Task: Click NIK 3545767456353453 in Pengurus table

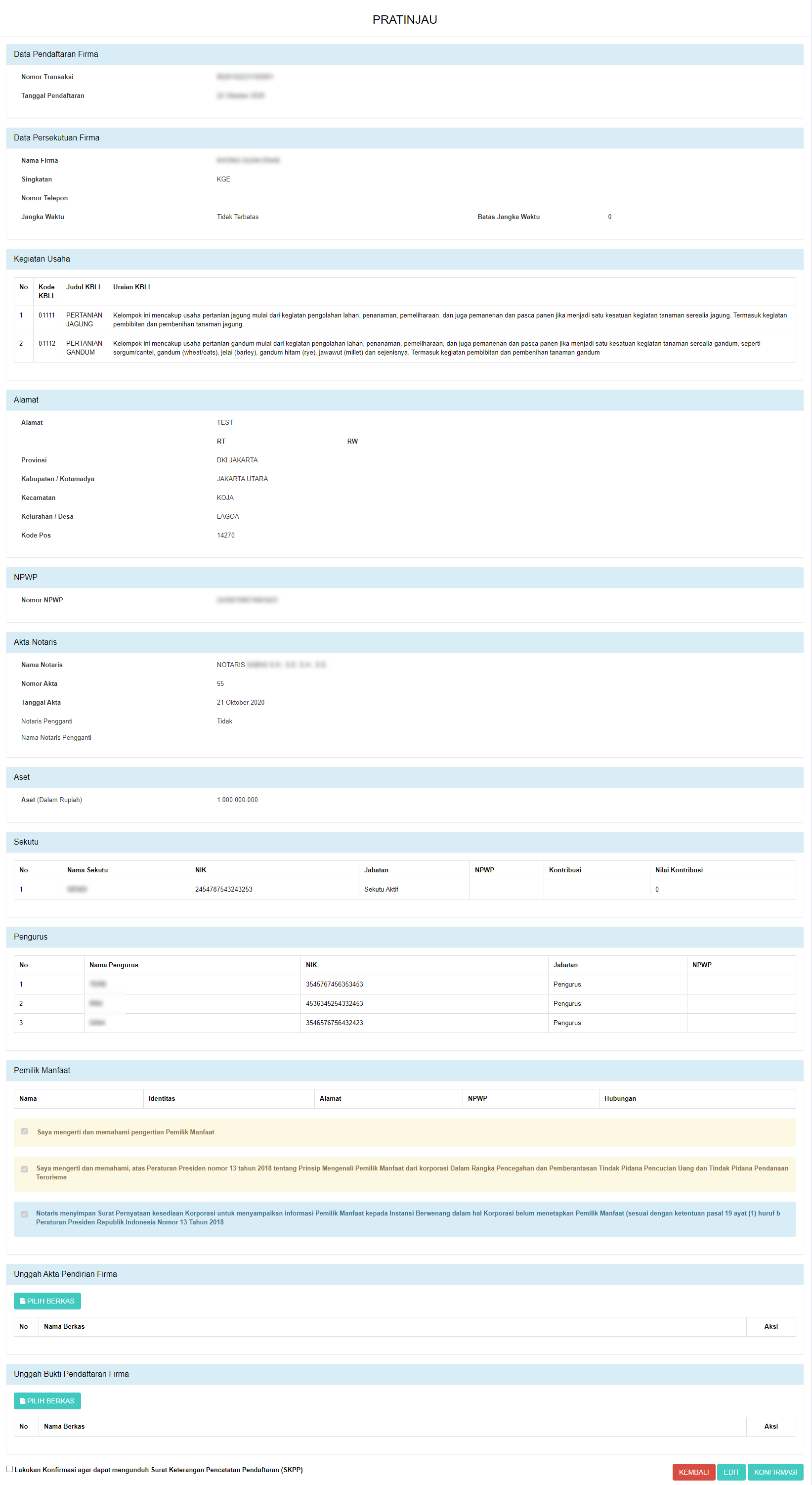Action: (x=334, y=984)
